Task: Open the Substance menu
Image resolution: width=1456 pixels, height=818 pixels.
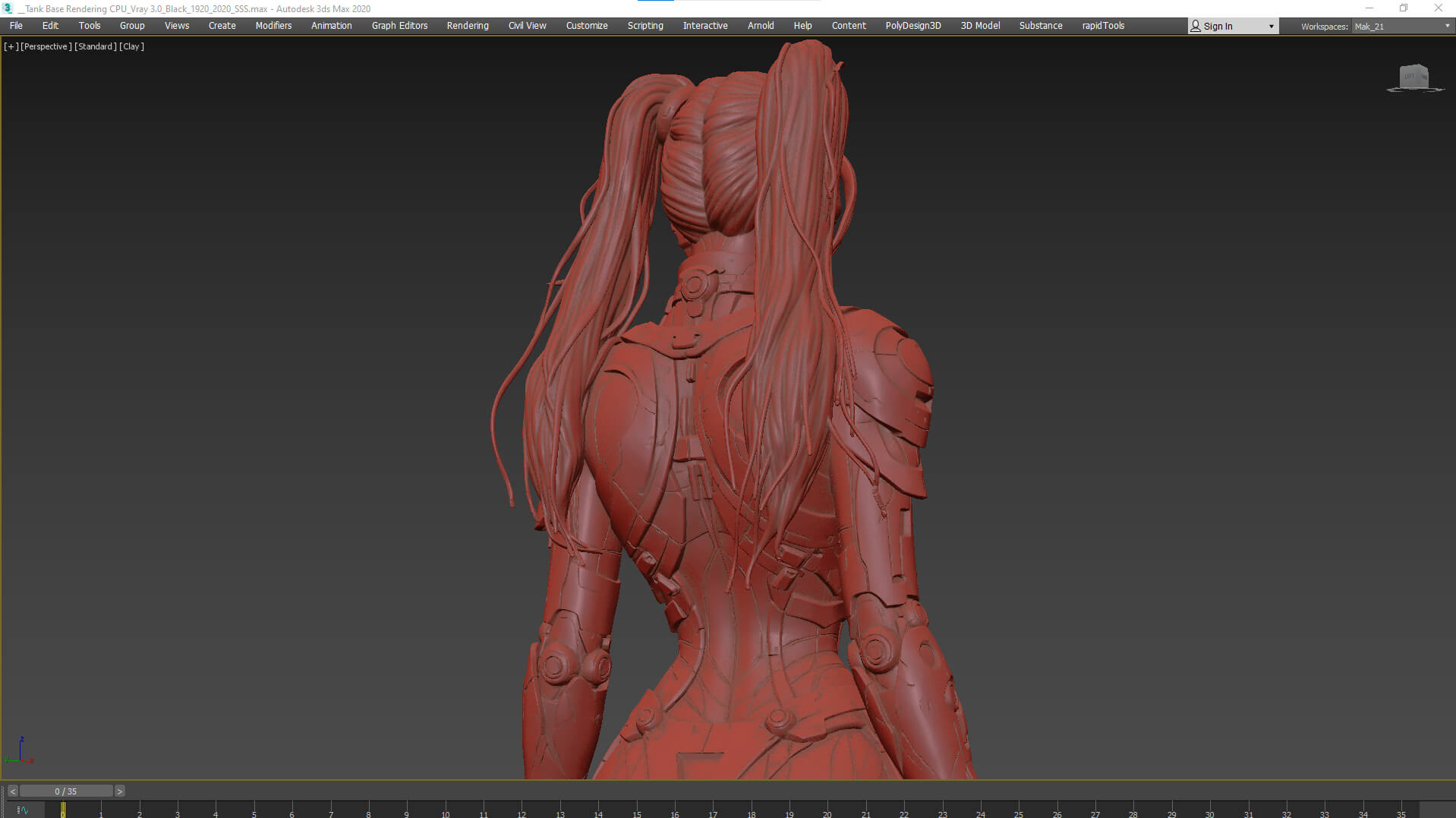Action: (x=1041, y=26)
